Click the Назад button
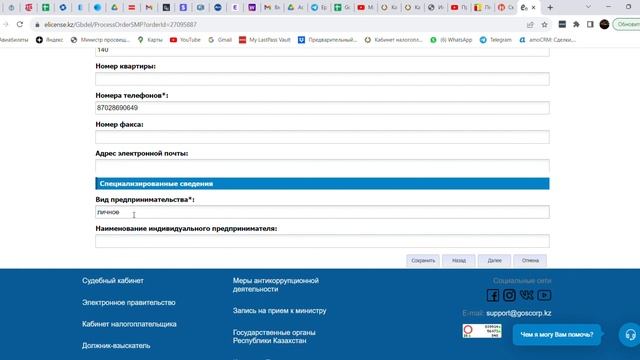 point(459,260)
